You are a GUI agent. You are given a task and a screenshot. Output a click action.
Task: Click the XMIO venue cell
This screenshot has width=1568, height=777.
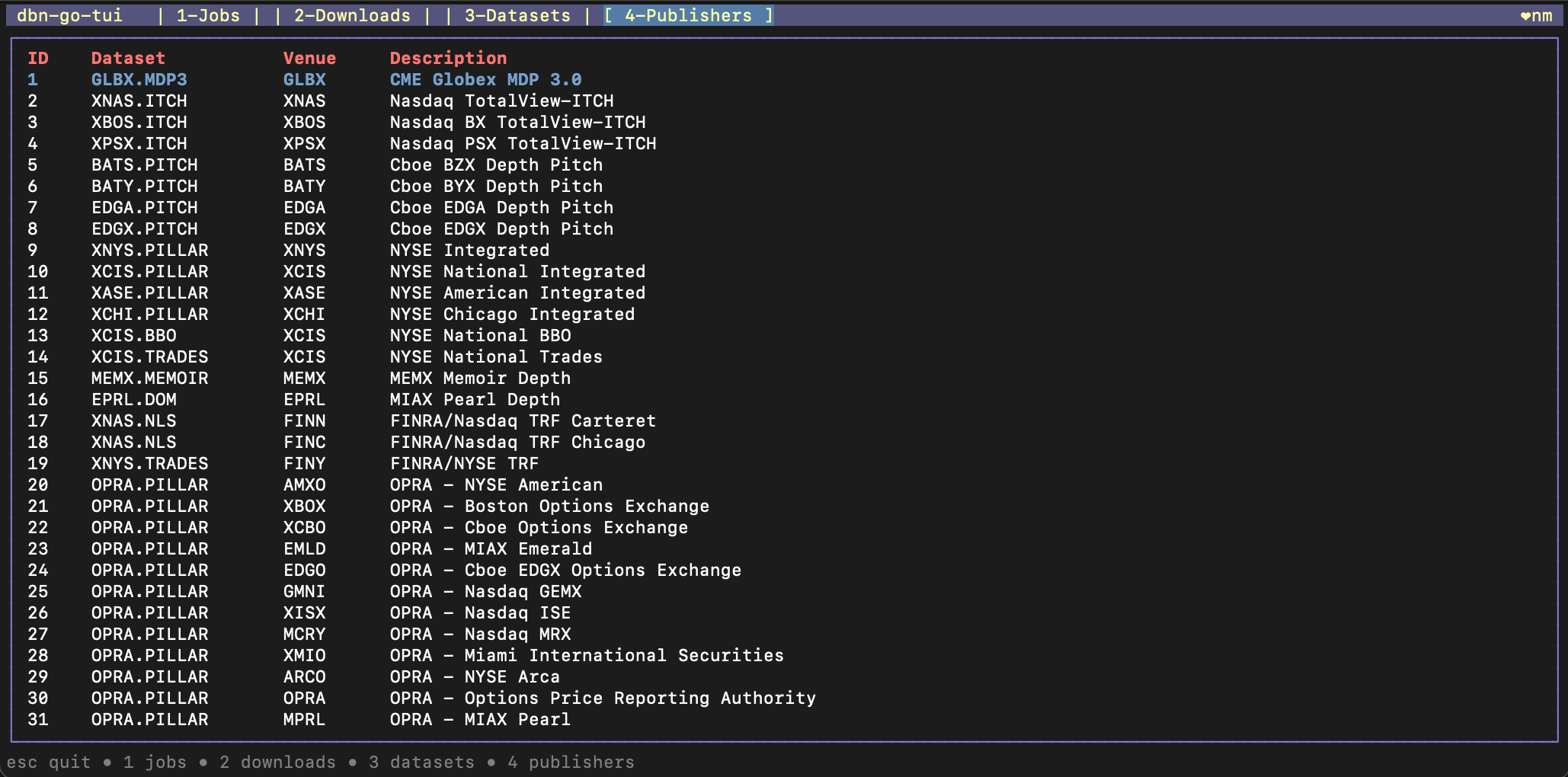(x=304, y=655)
